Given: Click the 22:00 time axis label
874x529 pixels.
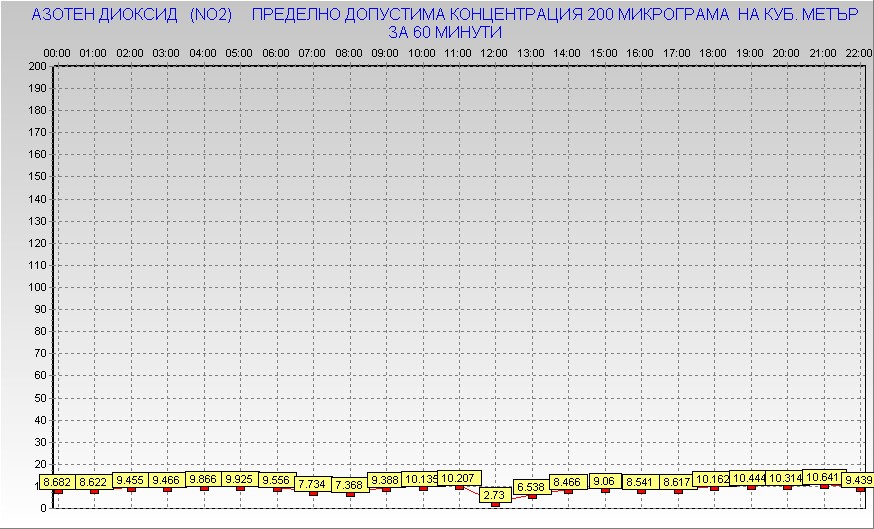Looking at the screenshot, I should [859, 52].
